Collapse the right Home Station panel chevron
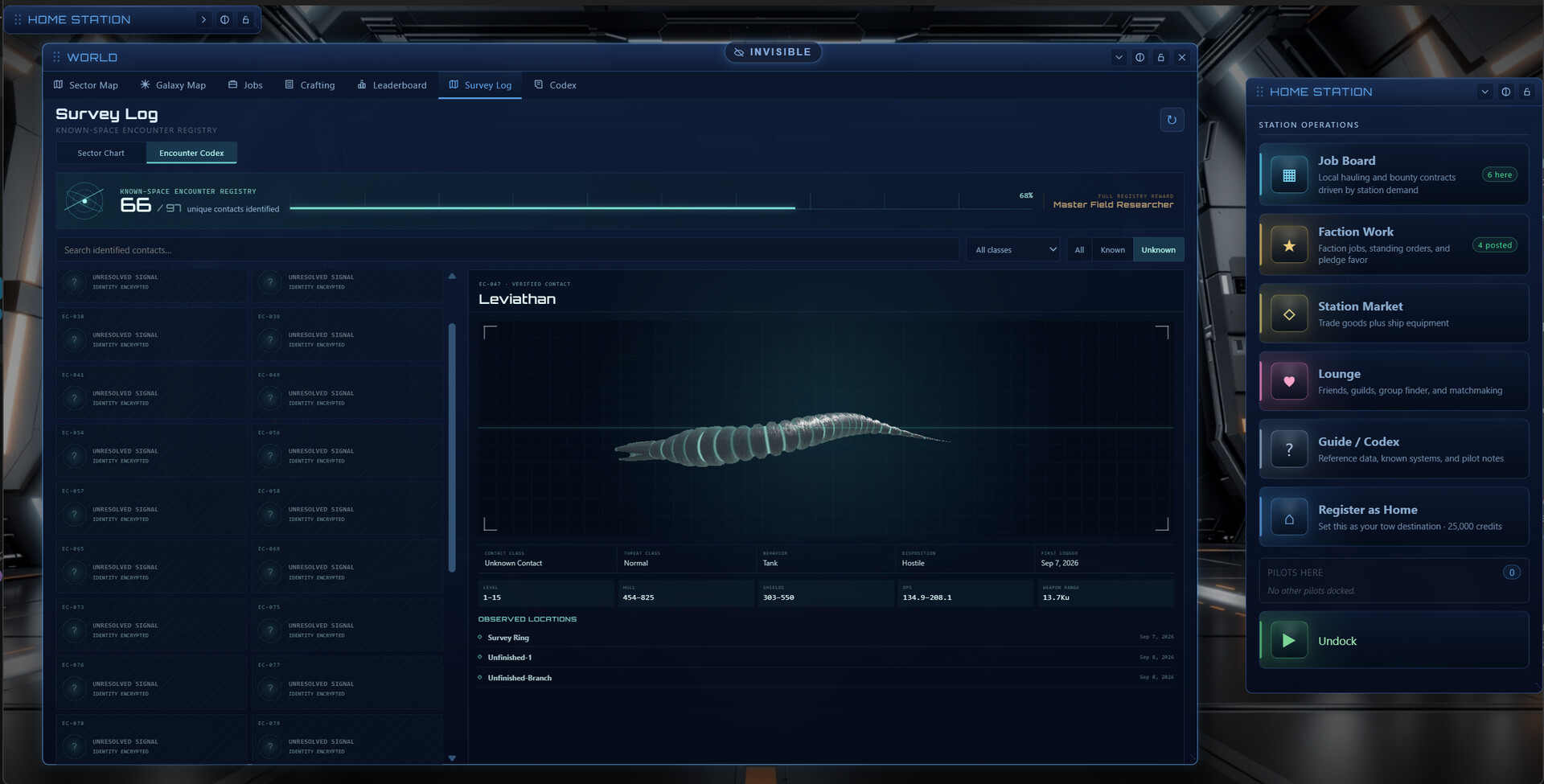The height and width of the screenshot is (784, 1544). (1484, 92)
